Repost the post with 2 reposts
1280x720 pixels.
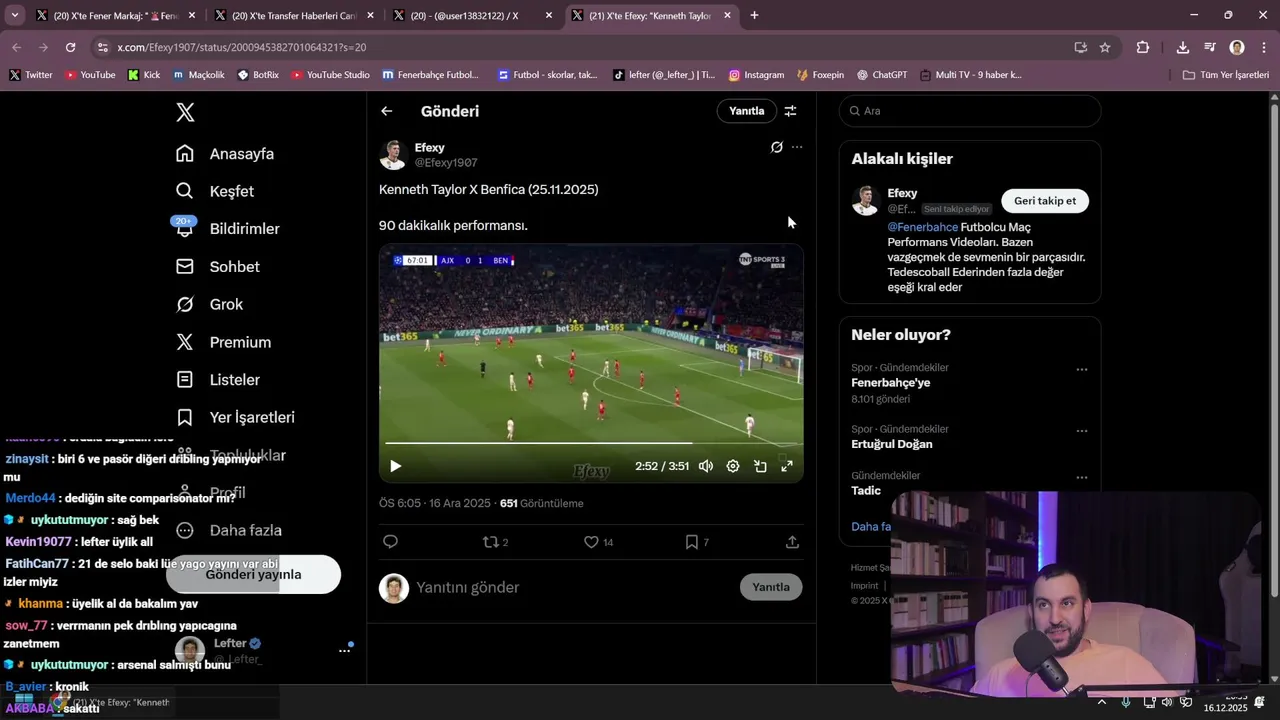pyautogui.click(x=496, y=542)
